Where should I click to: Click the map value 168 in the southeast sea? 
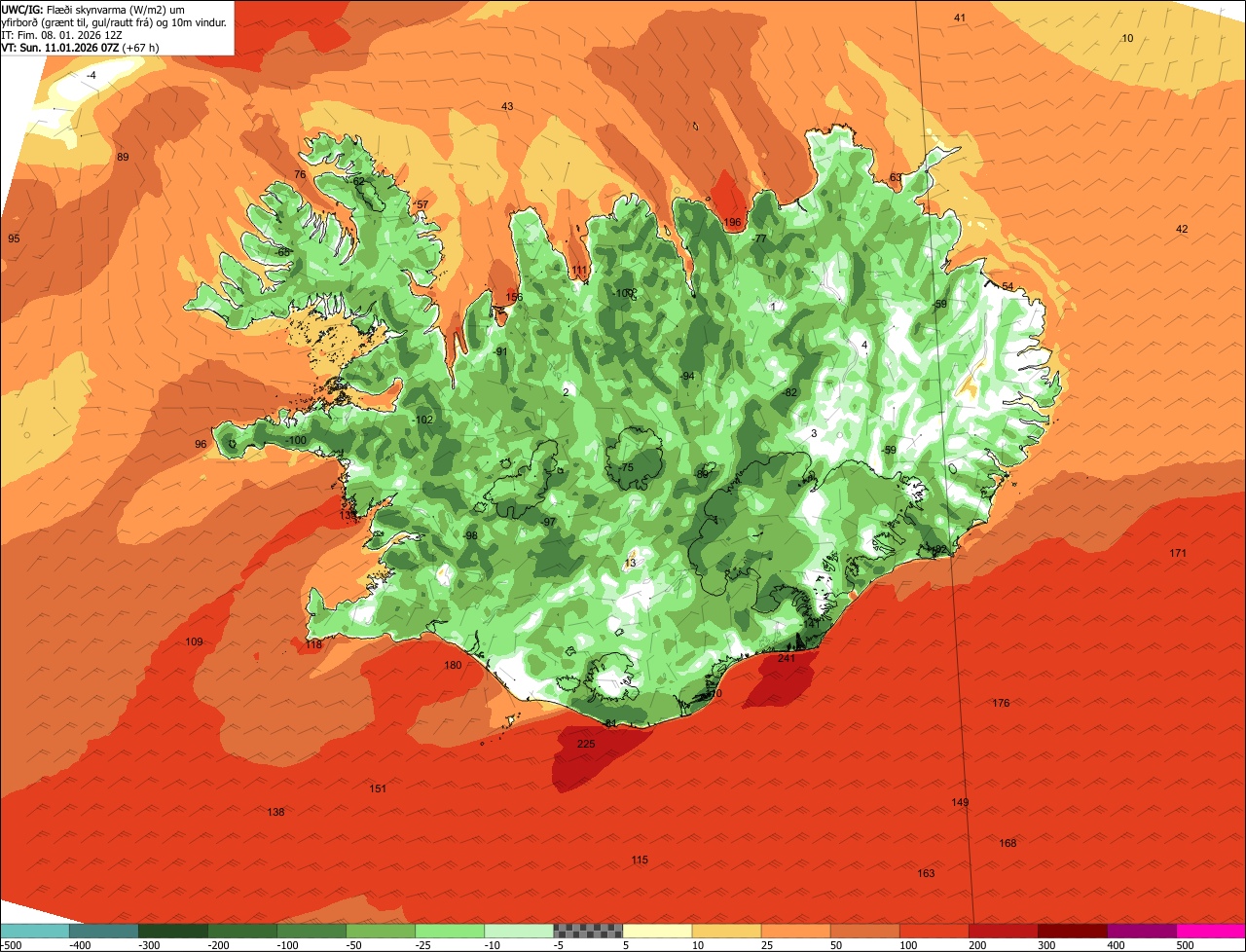point(1008,843)
